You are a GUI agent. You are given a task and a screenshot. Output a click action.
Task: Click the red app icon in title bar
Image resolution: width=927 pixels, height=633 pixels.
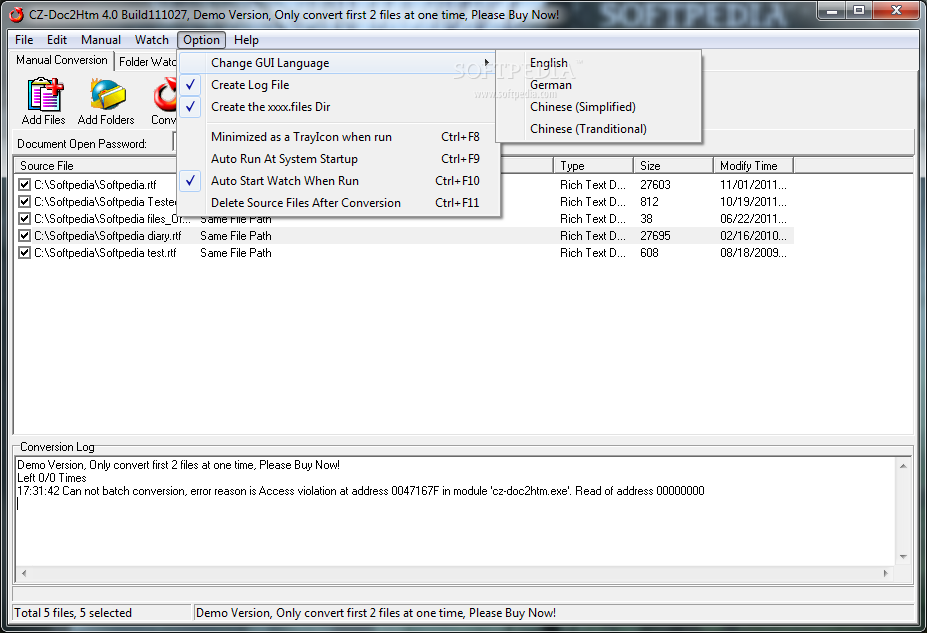pyautogui.click(x=16, y=14)
